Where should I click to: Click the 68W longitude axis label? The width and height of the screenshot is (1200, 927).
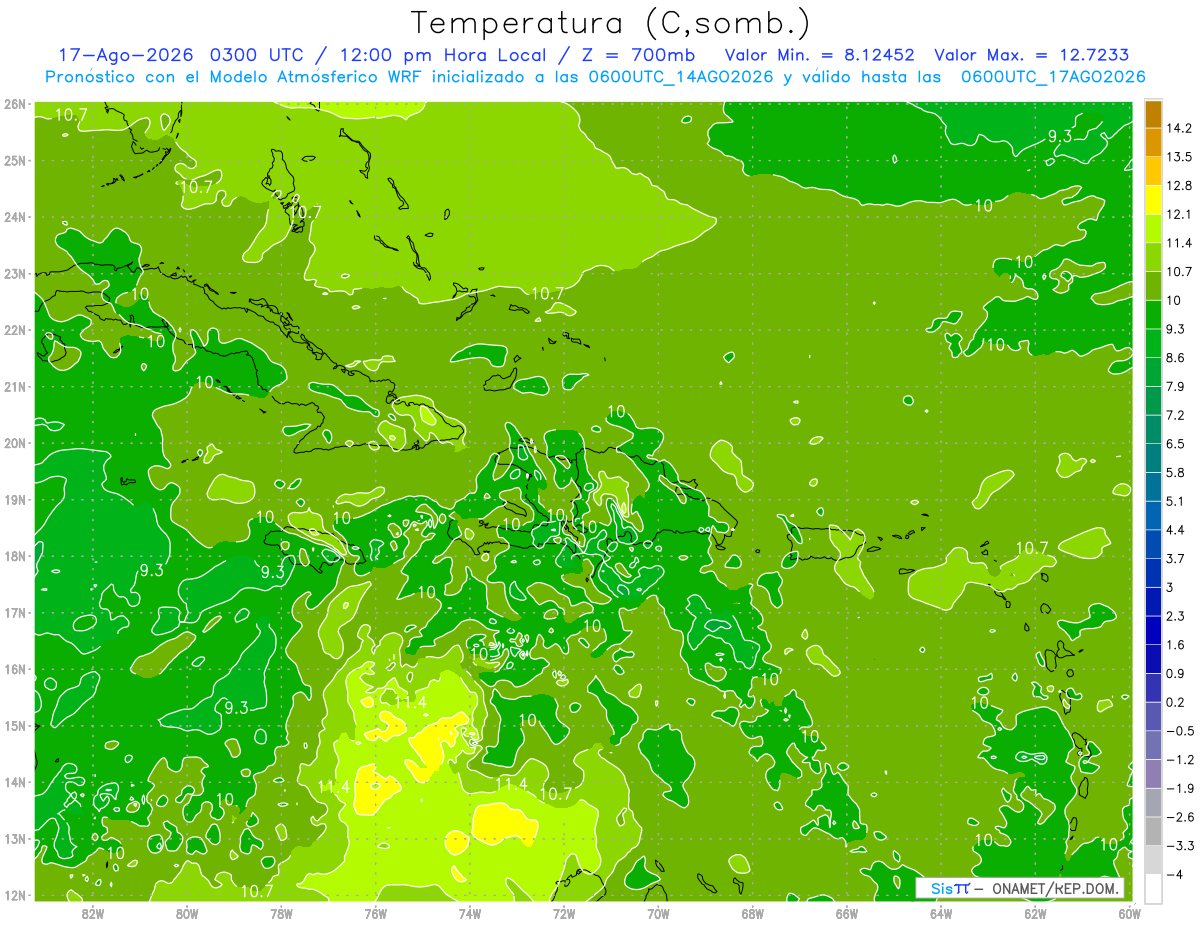click(x=752, y=913)
